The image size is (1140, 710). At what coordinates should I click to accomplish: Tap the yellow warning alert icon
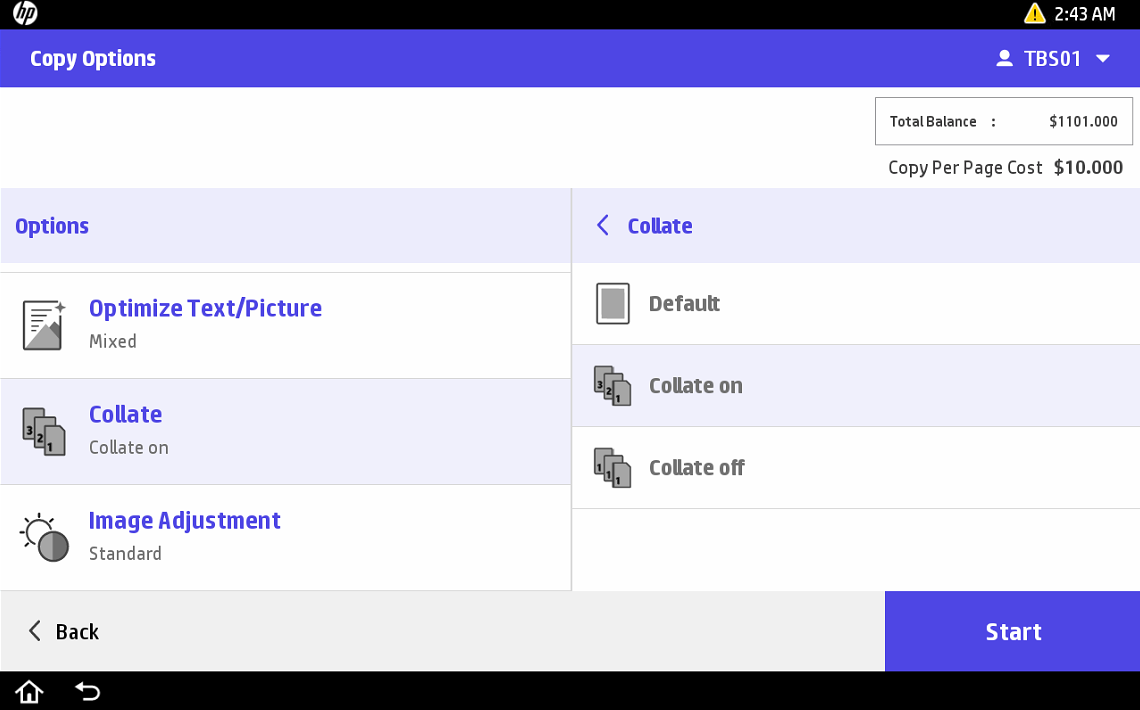click(x=1034, y=14)
